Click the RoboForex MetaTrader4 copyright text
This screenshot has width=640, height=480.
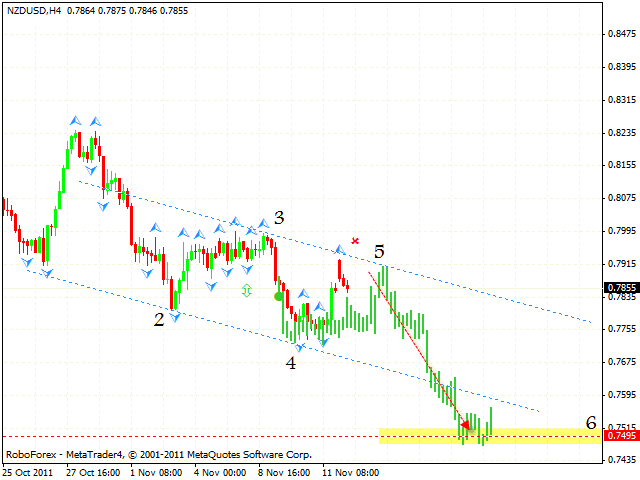[x=158, y=455]
